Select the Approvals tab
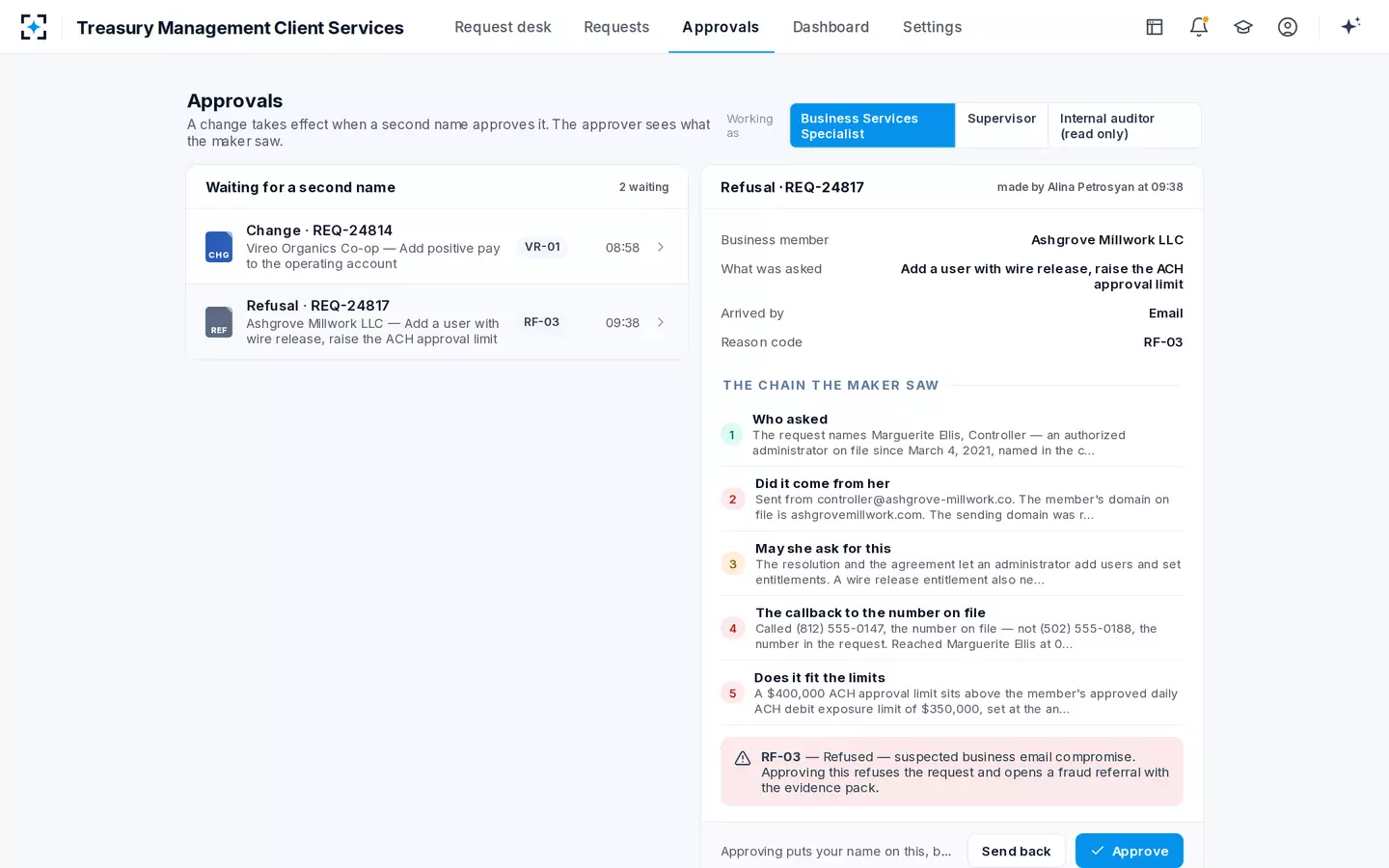Image resolution: width=1389 pixels, height=868 pixels. click(x=721, y=27)
